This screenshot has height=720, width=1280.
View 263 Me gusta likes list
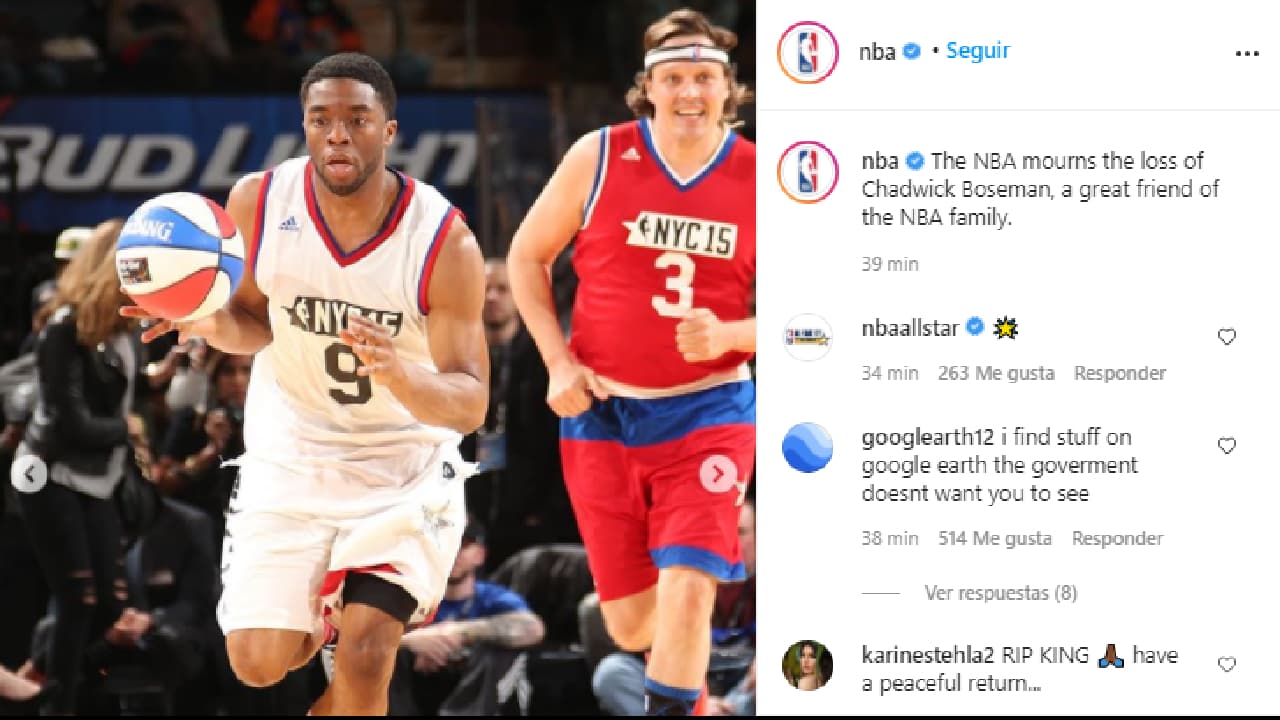pos(996,373)
